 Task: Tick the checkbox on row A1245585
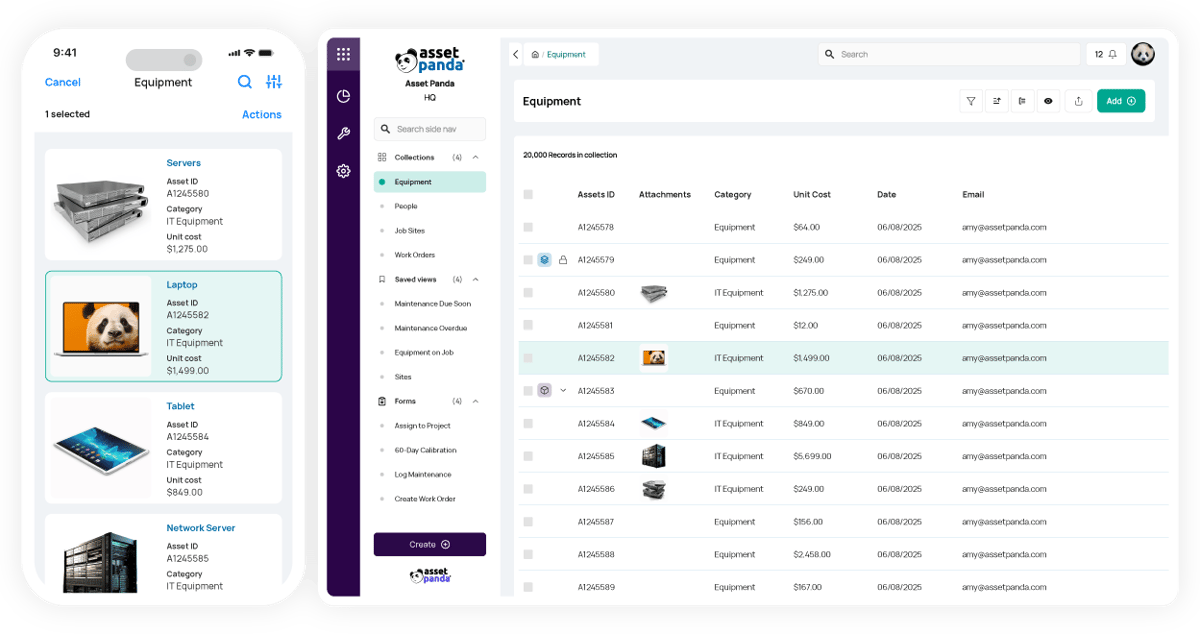click(x=529, y=456)
